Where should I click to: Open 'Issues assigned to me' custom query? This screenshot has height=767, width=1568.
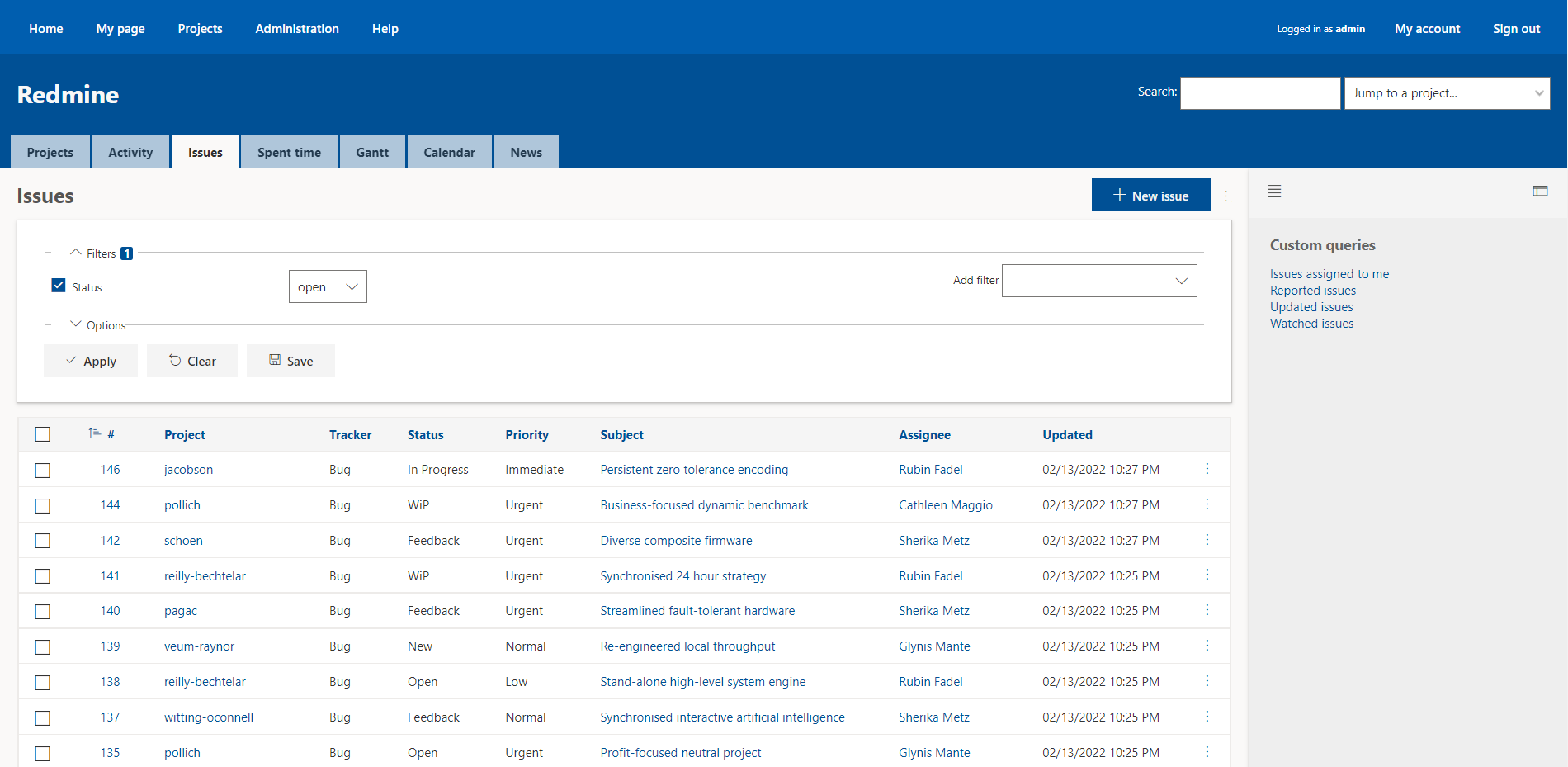point(1329,274)
